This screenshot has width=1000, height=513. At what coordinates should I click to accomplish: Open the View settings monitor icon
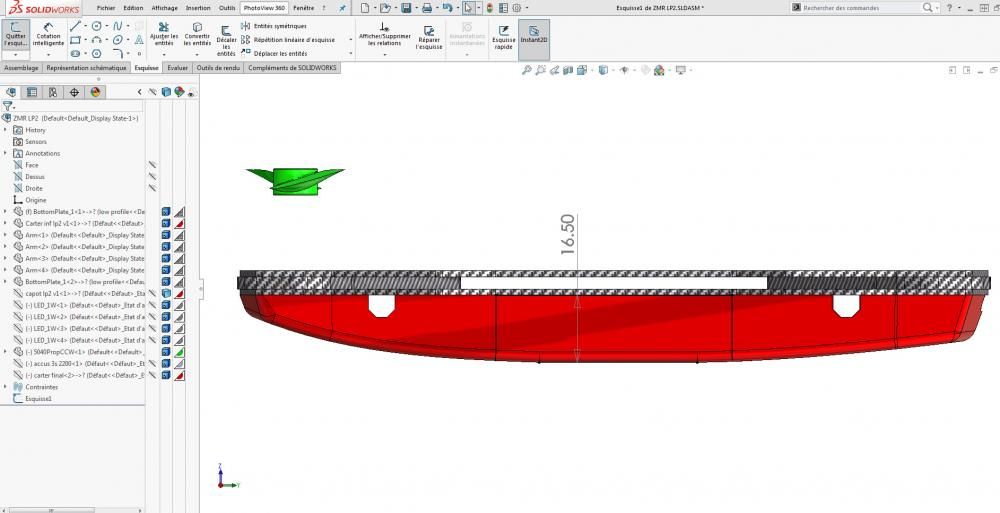click(680, 70)
